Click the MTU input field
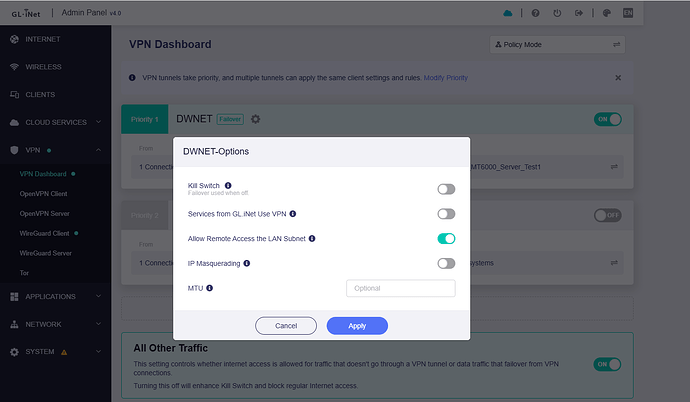Image resolution: width=690 pixels, height=402 pixels. click(400, 288)
